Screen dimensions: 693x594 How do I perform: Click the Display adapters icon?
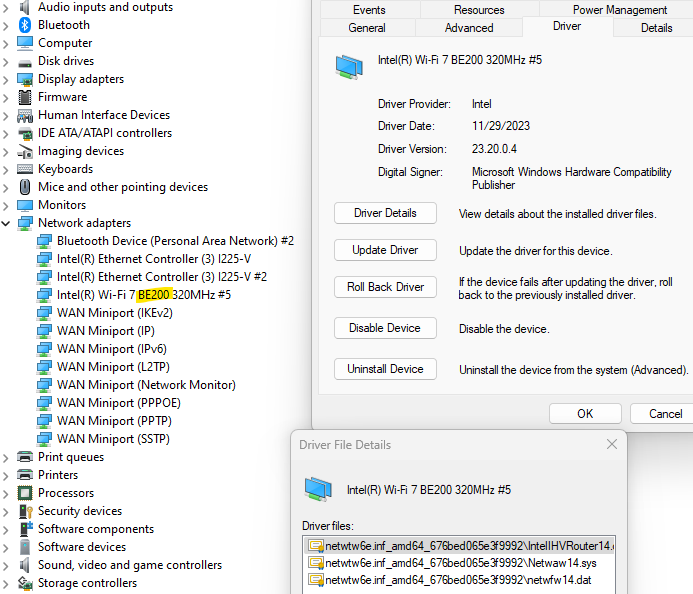tap(25, 80)
